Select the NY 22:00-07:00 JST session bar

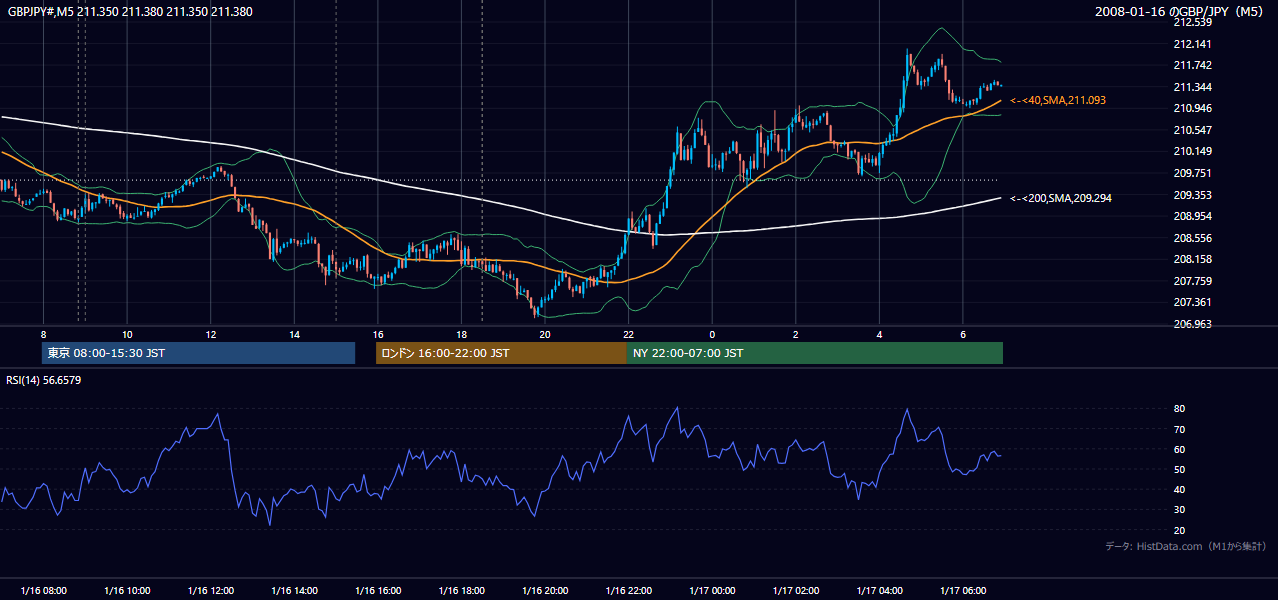pyautogui.click(x=815, y=353)
